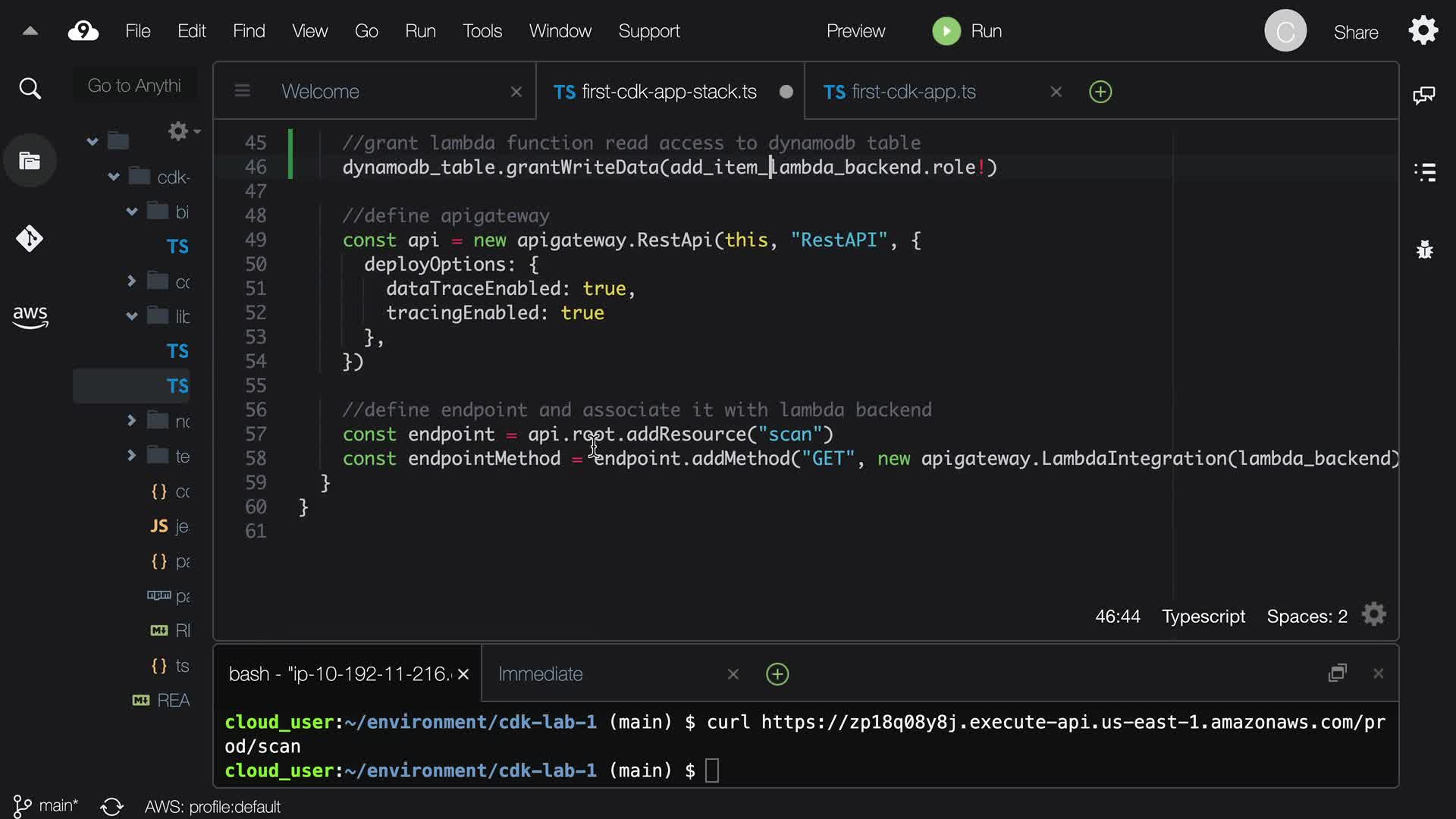
Task: Open the Debugger bug icon panel
Action: 1425,249
